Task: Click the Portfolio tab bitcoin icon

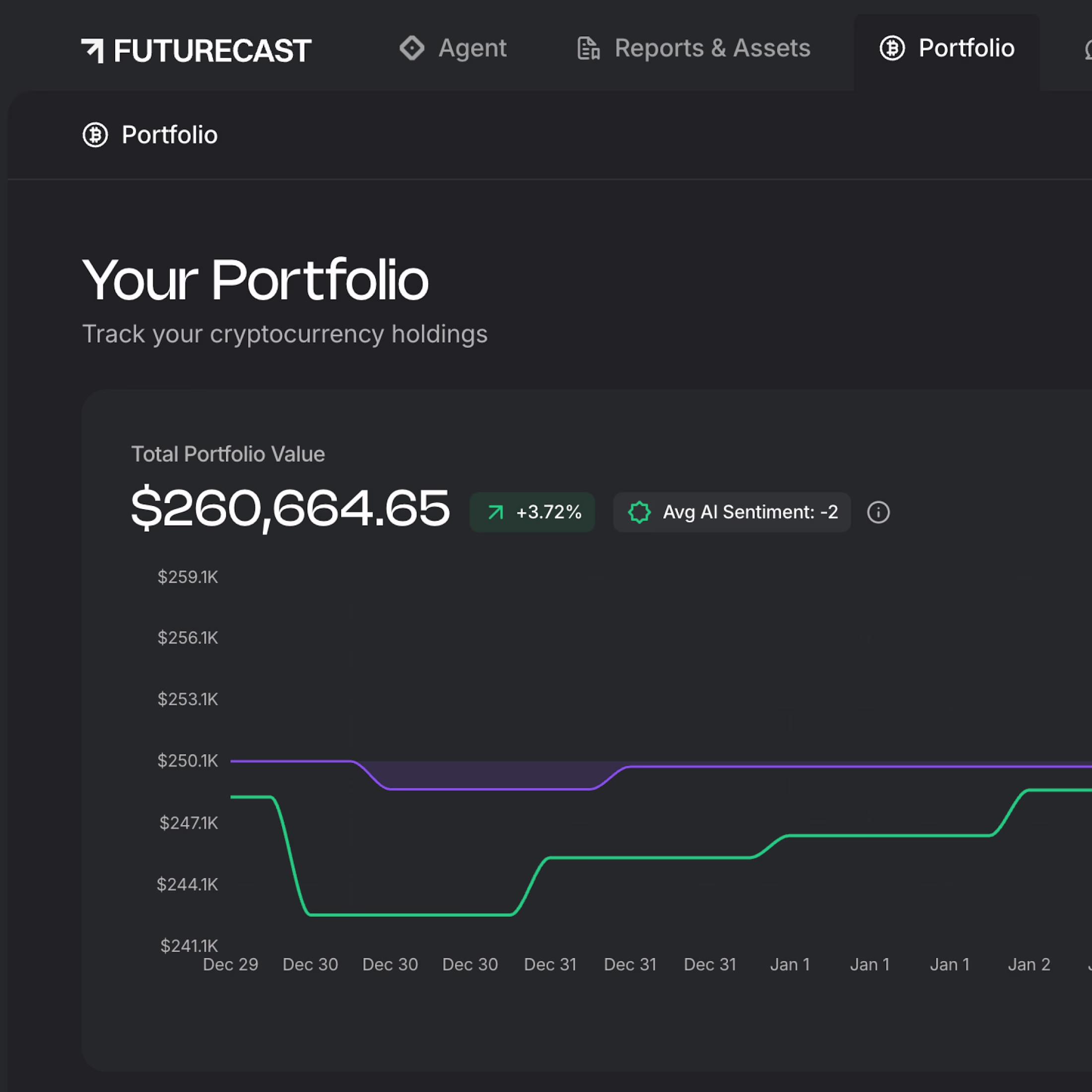Action: click(x=892, y=48)
